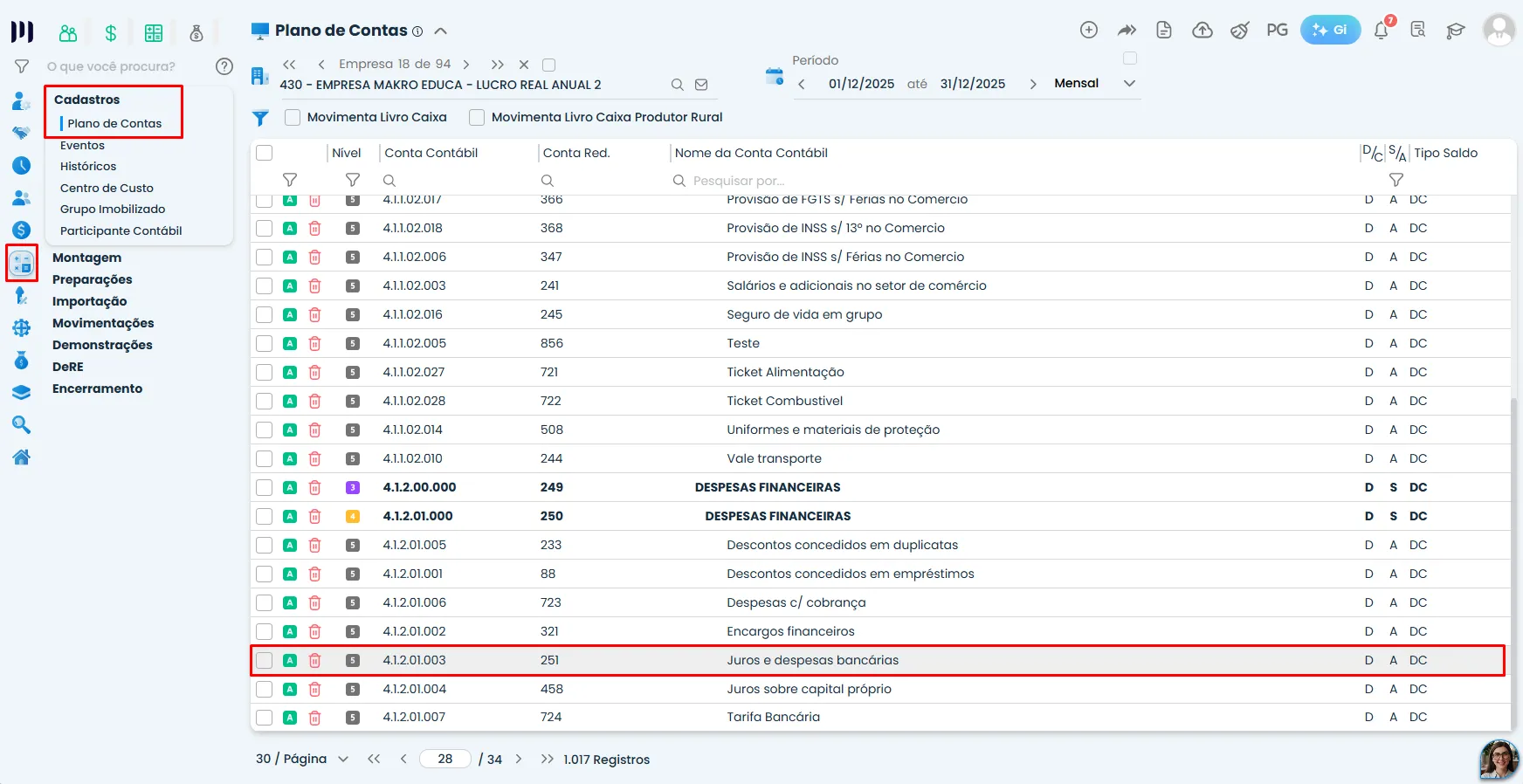Enable Movimenta Livro Caixa checkbox

click(293, 117)
